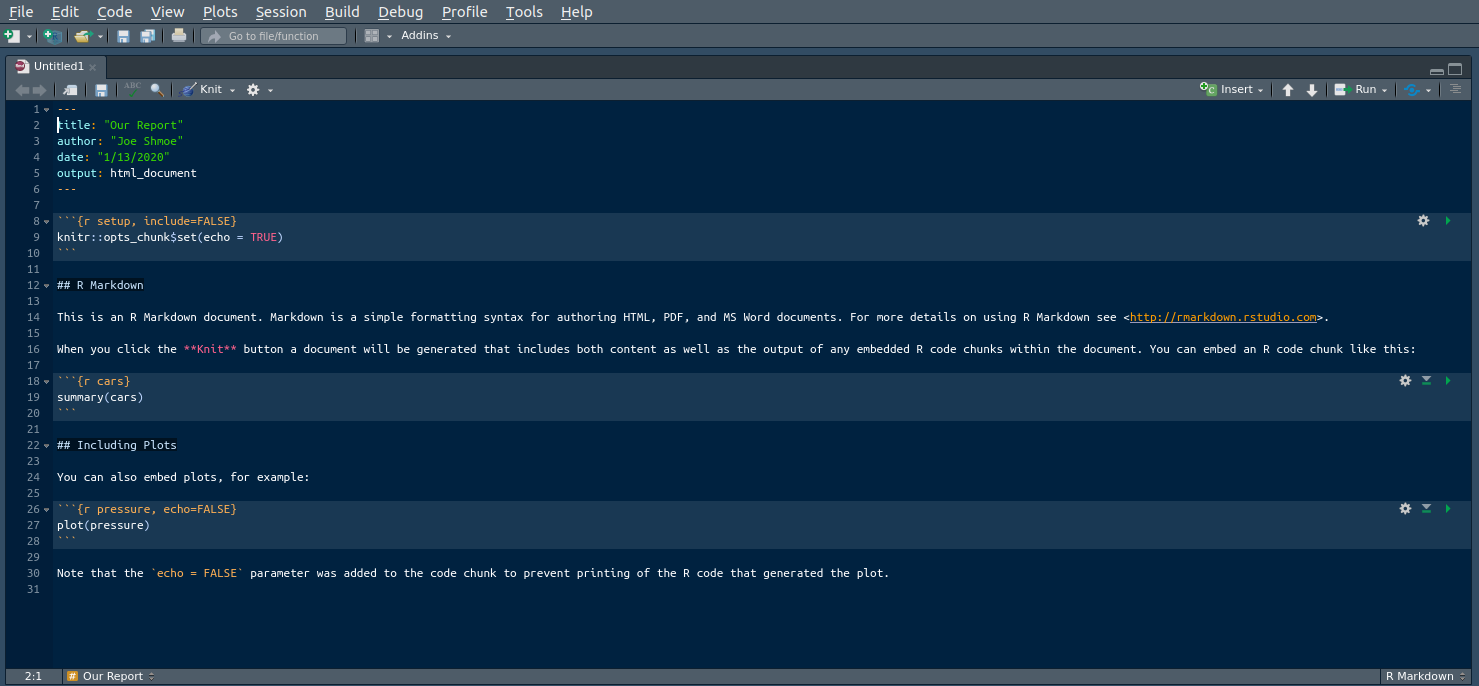Run the pressure chunk
This screenshot has height=686, width=1479.
pos(1447,509)
